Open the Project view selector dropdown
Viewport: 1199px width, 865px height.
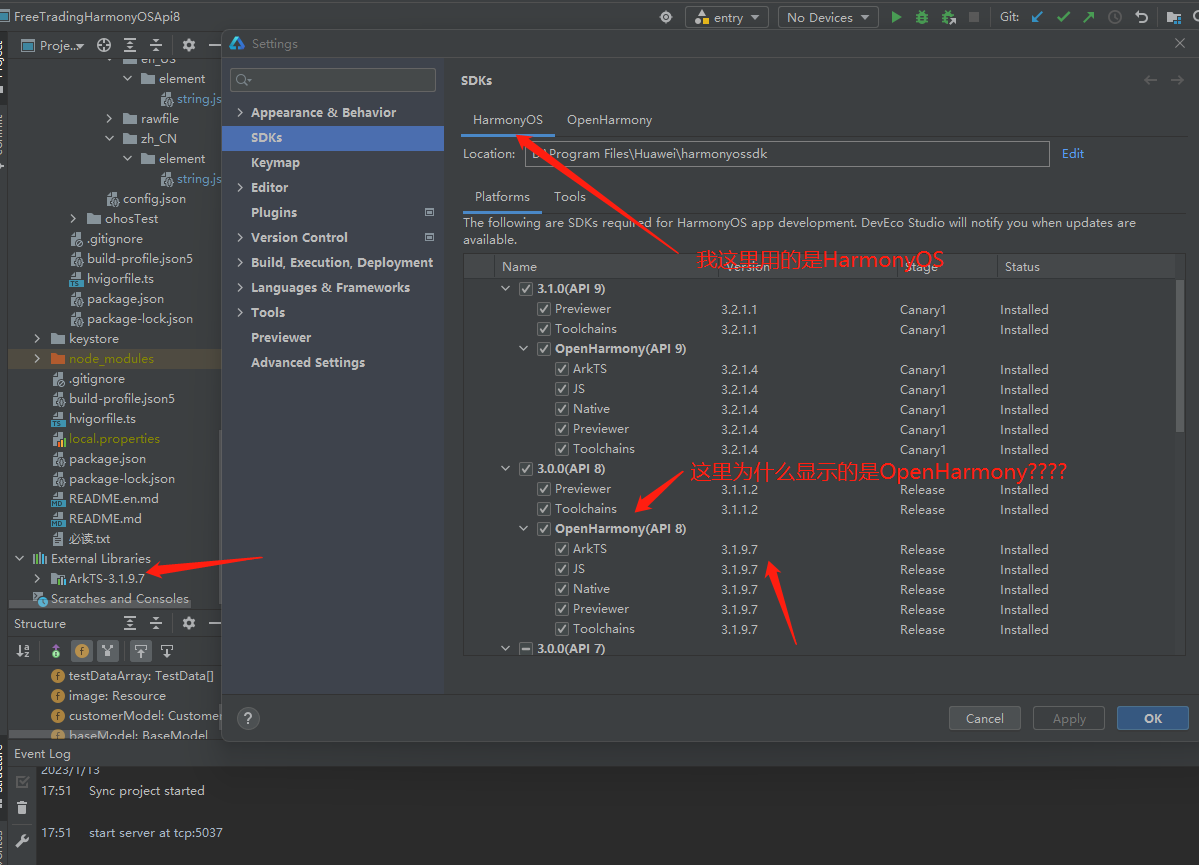53,45
